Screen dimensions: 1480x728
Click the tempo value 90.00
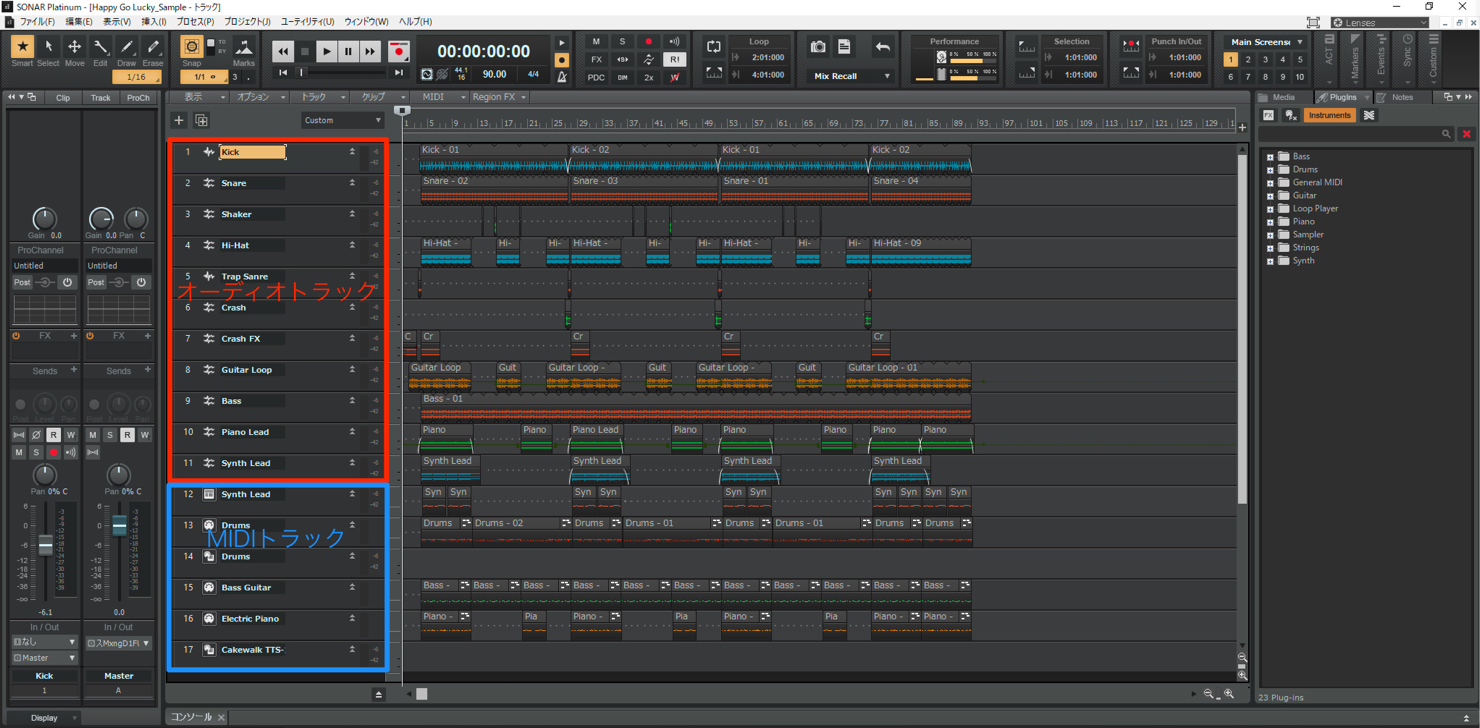[x=494, y=74]
